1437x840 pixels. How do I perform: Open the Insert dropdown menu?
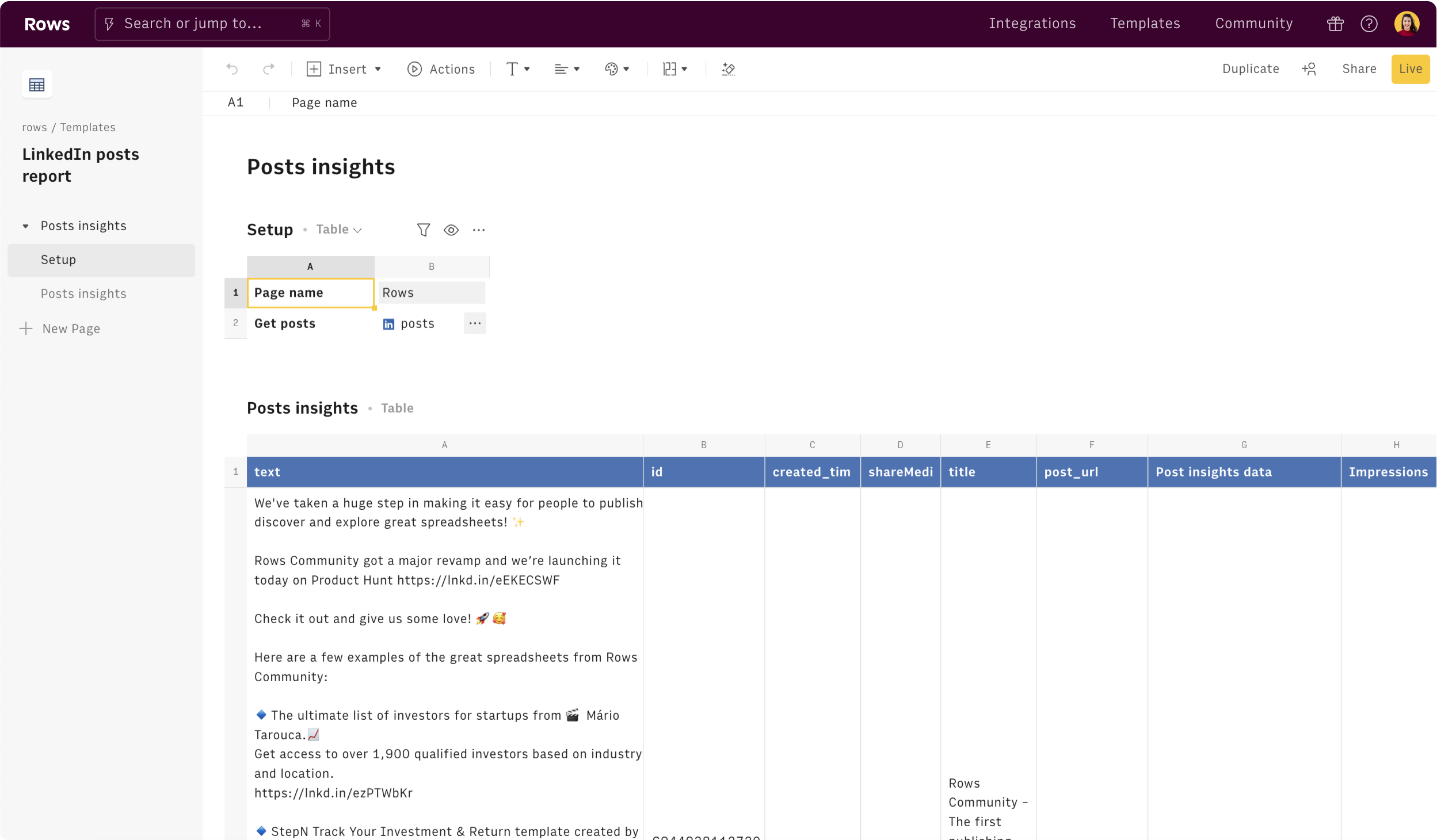[x=344, y=69]
